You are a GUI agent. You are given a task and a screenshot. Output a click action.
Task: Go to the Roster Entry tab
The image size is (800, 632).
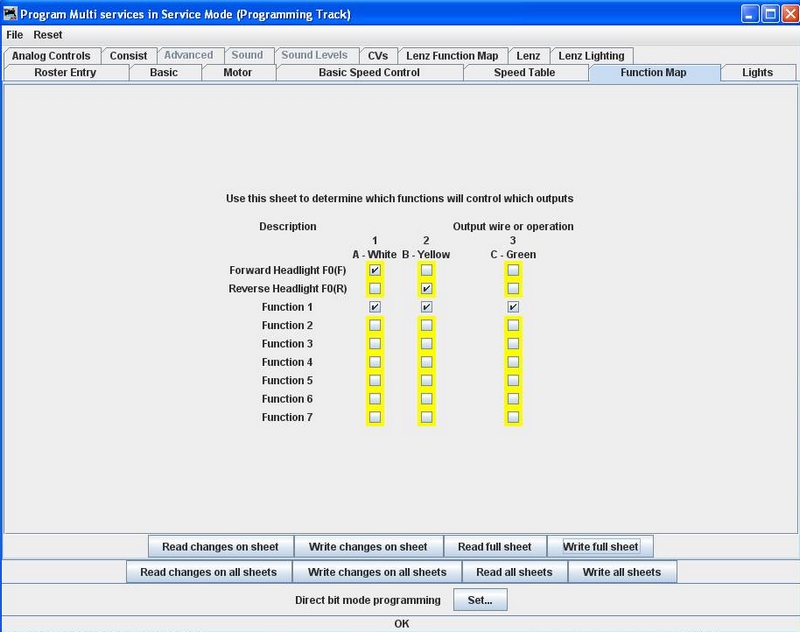(x=65, y=72)
